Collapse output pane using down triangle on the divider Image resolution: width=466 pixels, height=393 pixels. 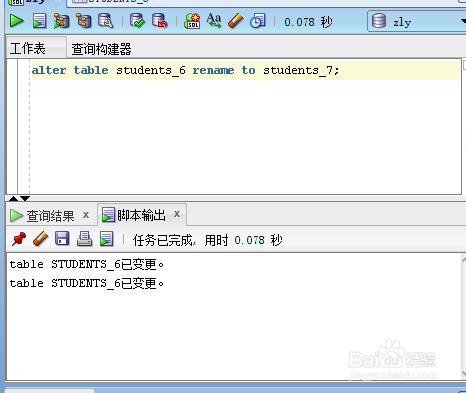tap(25, 198)
